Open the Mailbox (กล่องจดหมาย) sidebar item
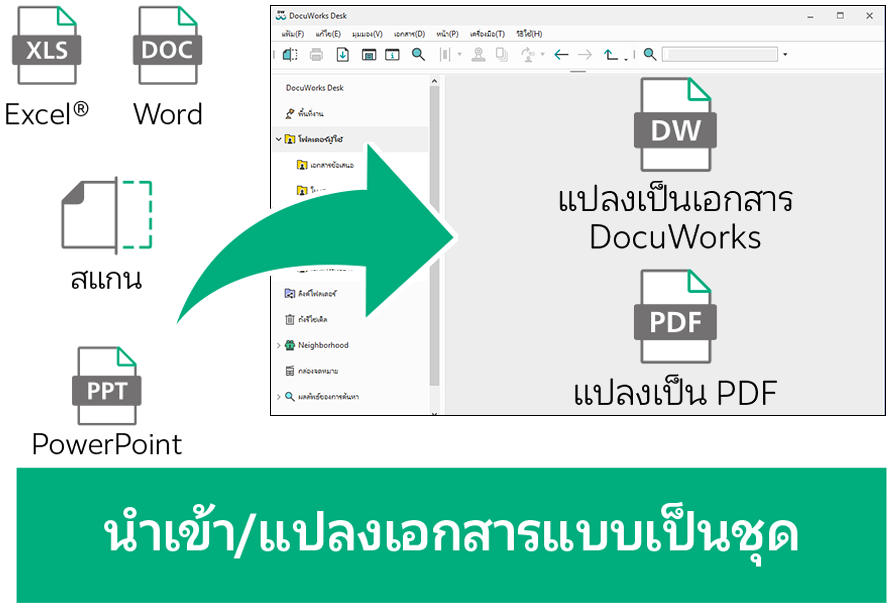896x607 pixels. click(310, 371)
